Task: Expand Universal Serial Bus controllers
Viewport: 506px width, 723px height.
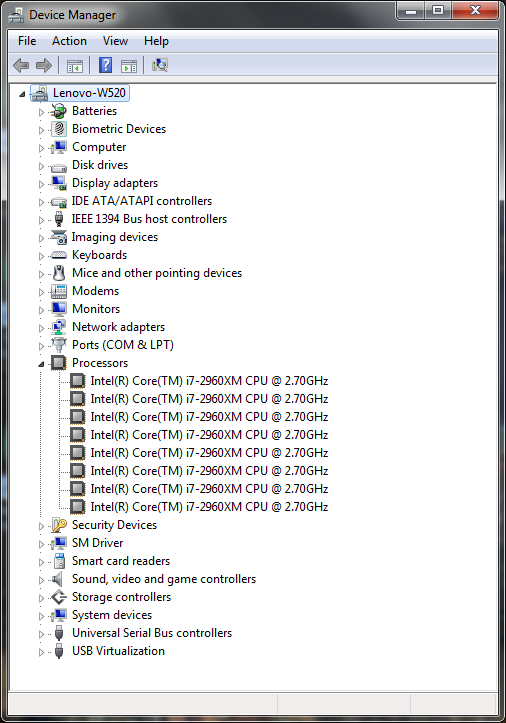Action: pyautogui.click(x=42, y=634)
